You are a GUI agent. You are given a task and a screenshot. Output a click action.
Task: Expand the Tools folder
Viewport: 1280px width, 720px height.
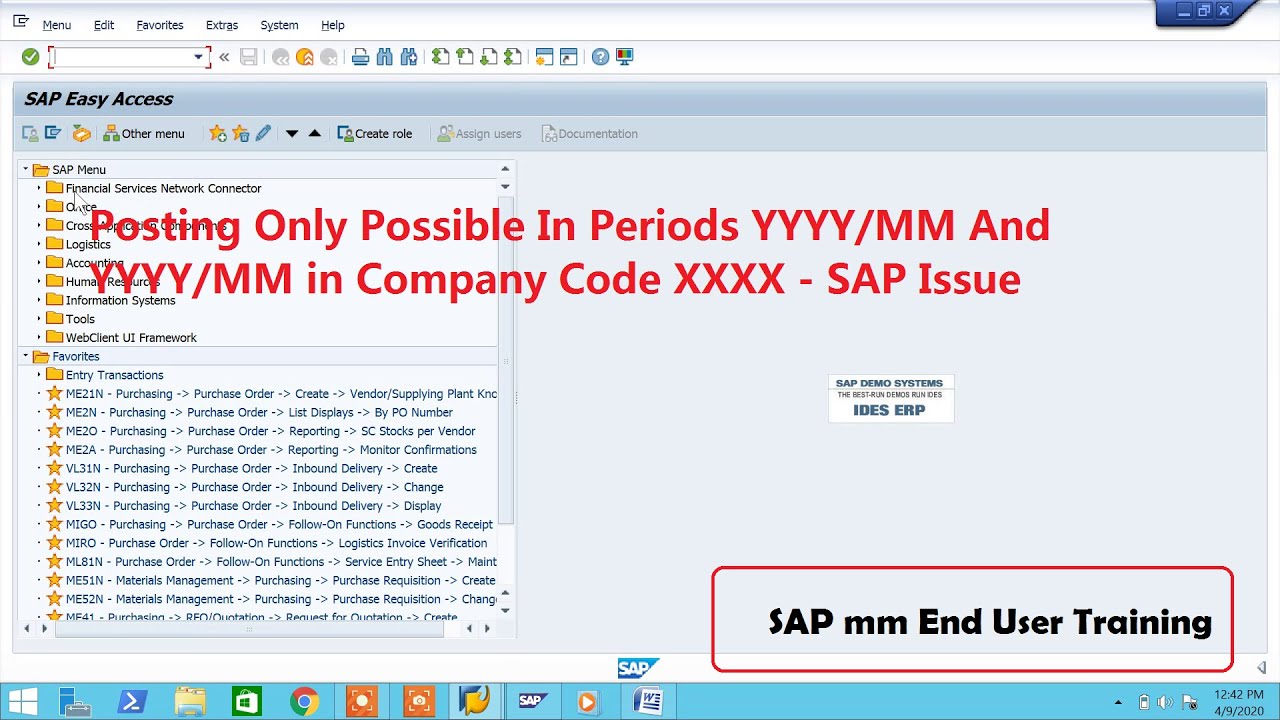[39, 319]
